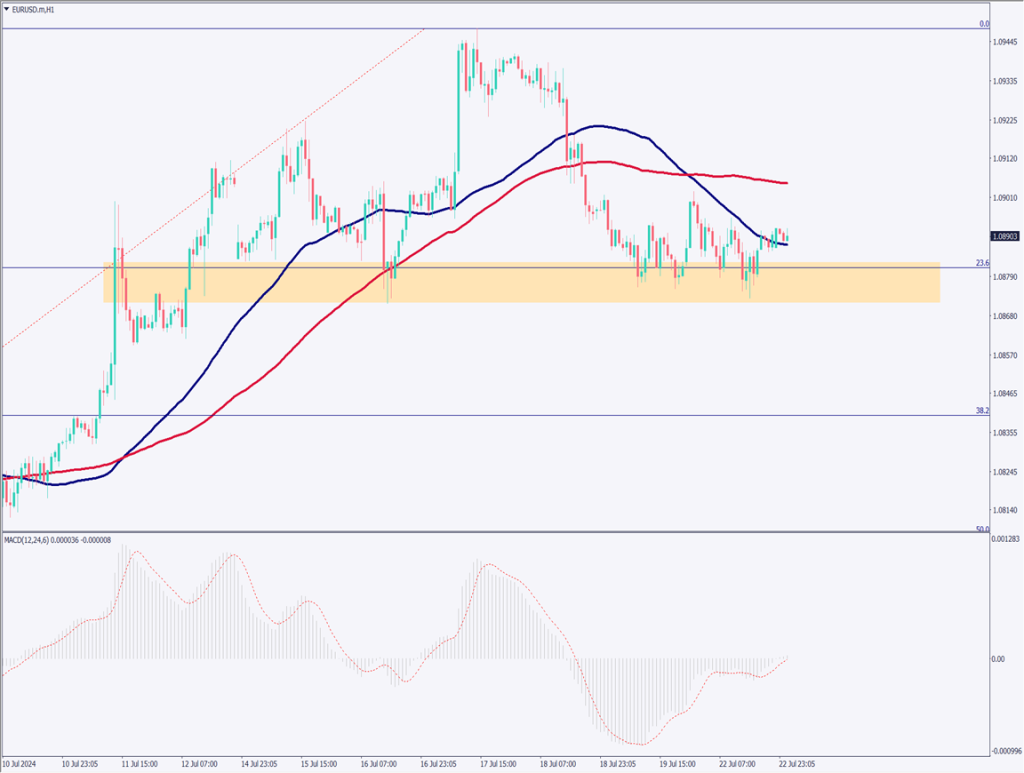Click the 50.0 Fibonacci level label

click(982, 529)
